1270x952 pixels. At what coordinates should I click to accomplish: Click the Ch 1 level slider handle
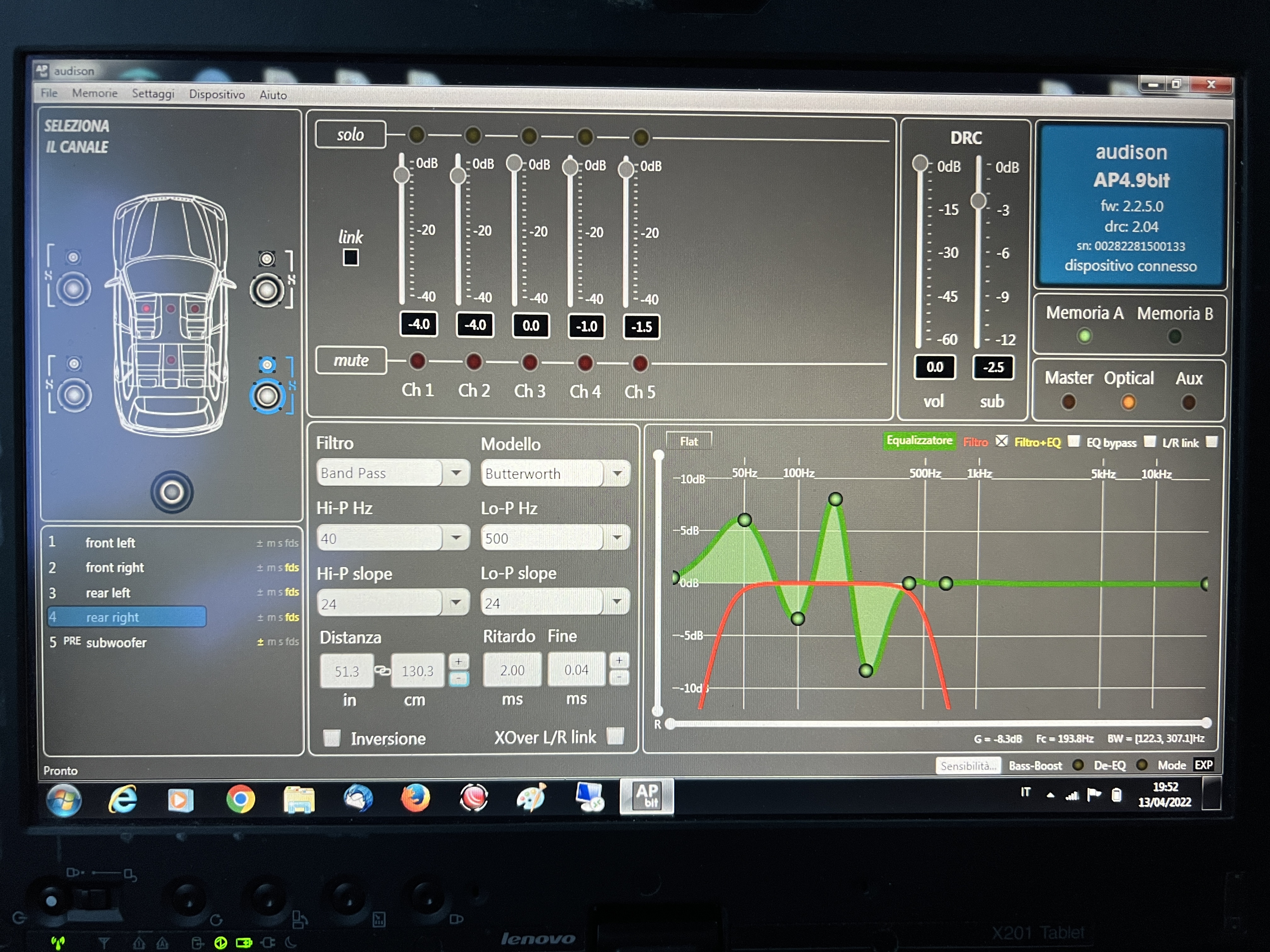point(401,174)
